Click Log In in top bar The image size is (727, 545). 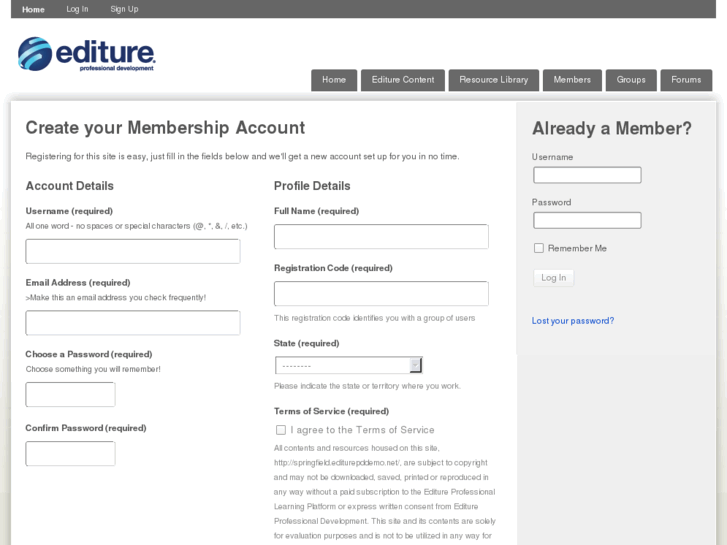[77, 9]
